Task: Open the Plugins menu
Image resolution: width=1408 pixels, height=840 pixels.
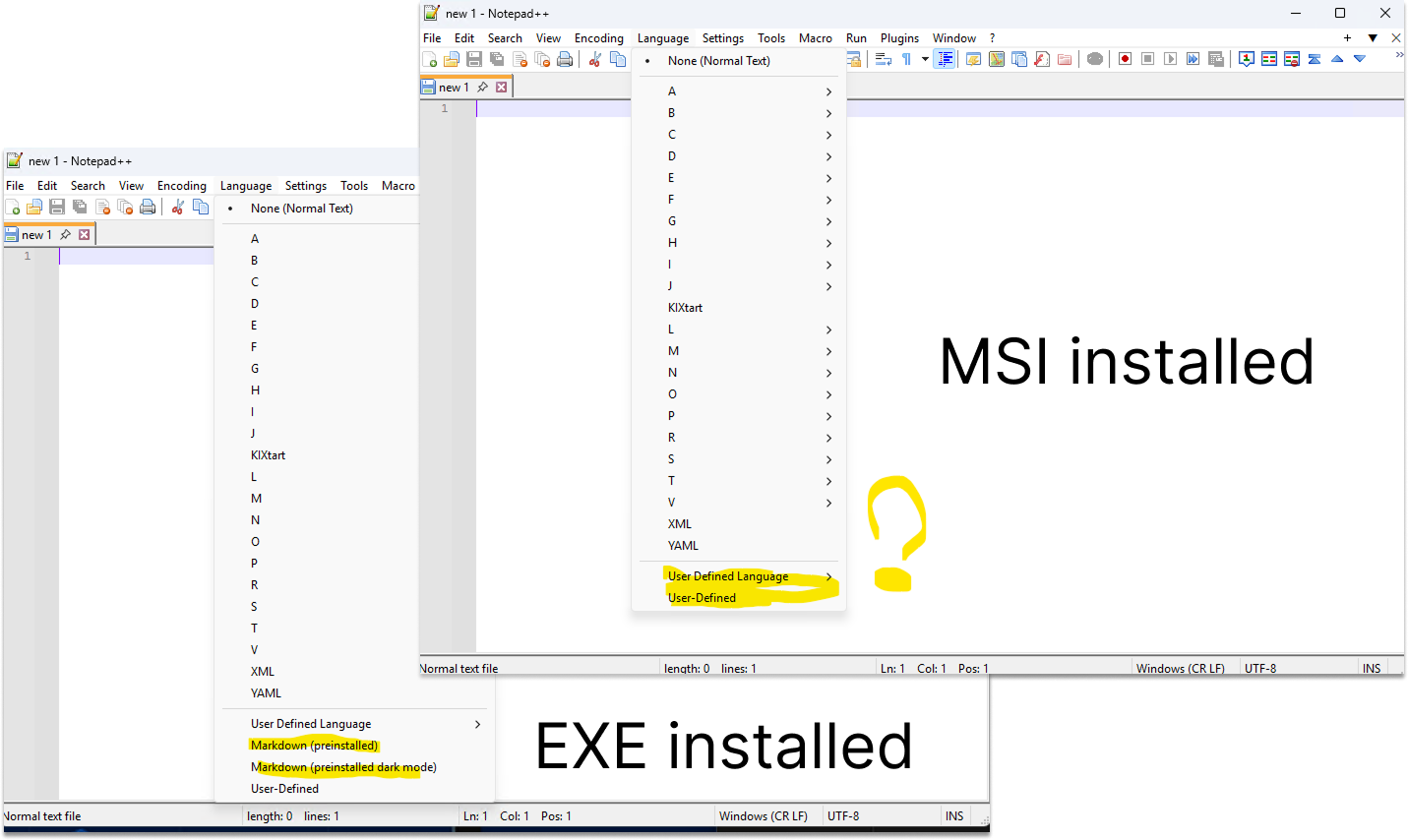Action: click(899, 38)
